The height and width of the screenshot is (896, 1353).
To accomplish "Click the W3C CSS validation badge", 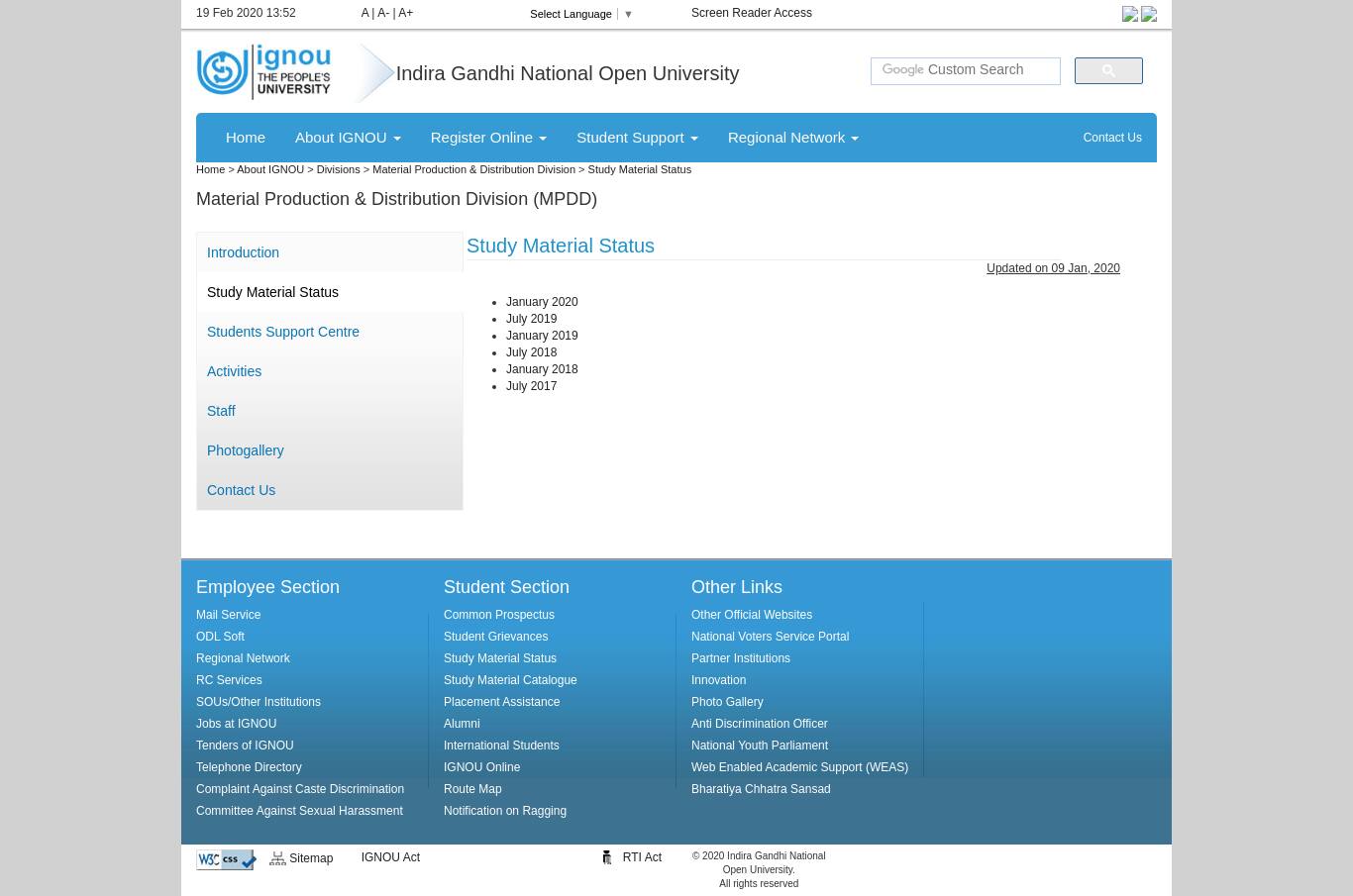I will tap(226, 859).
